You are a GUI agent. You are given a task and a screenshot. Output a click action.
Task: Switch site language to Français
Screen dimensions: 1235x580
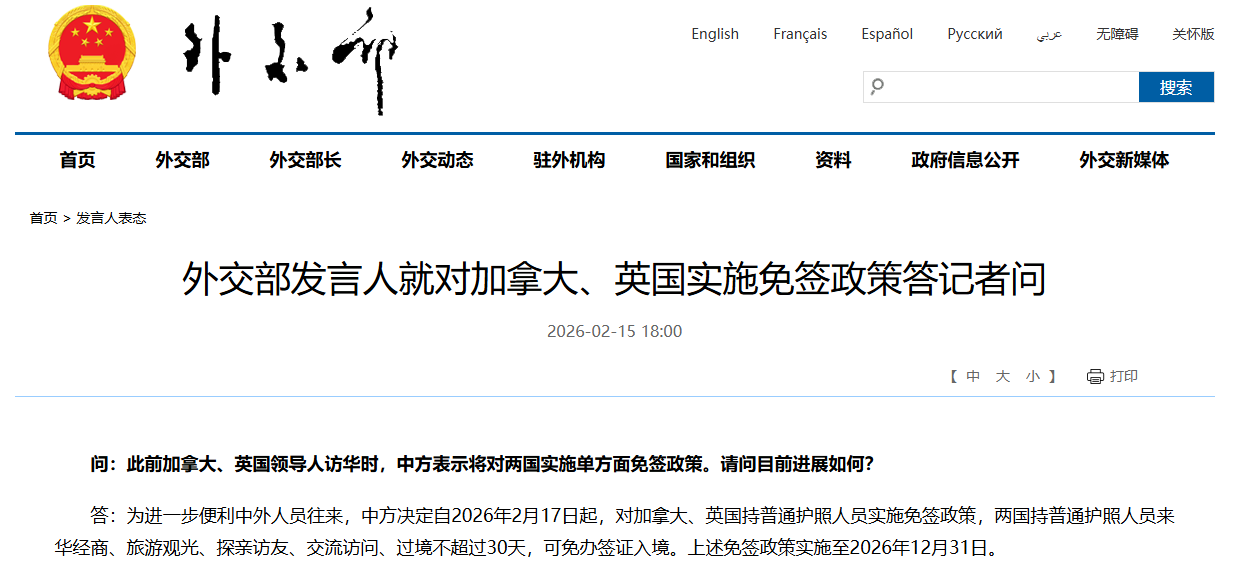tap(800, 34)
